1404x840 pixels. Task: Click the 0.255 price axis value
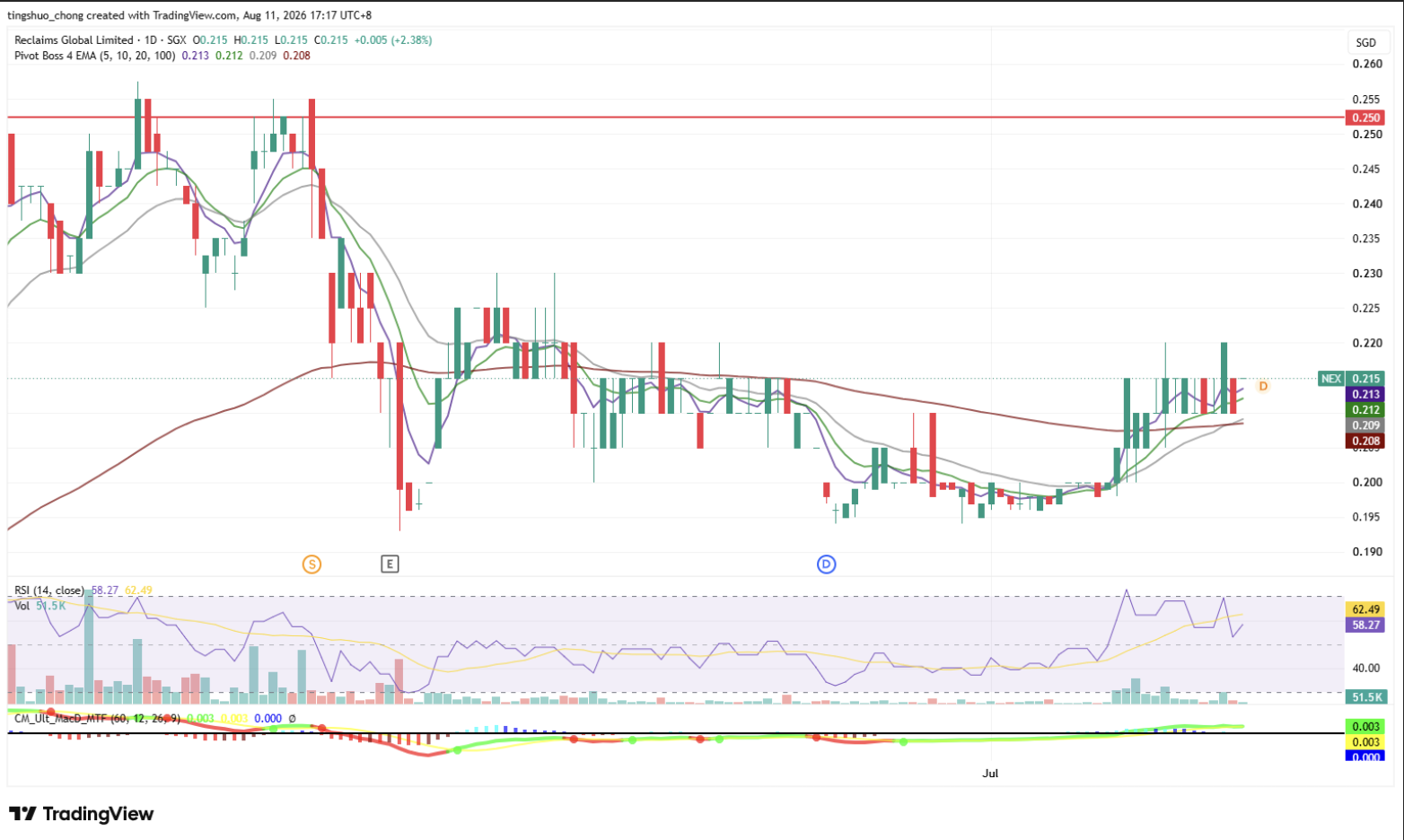1367,100
